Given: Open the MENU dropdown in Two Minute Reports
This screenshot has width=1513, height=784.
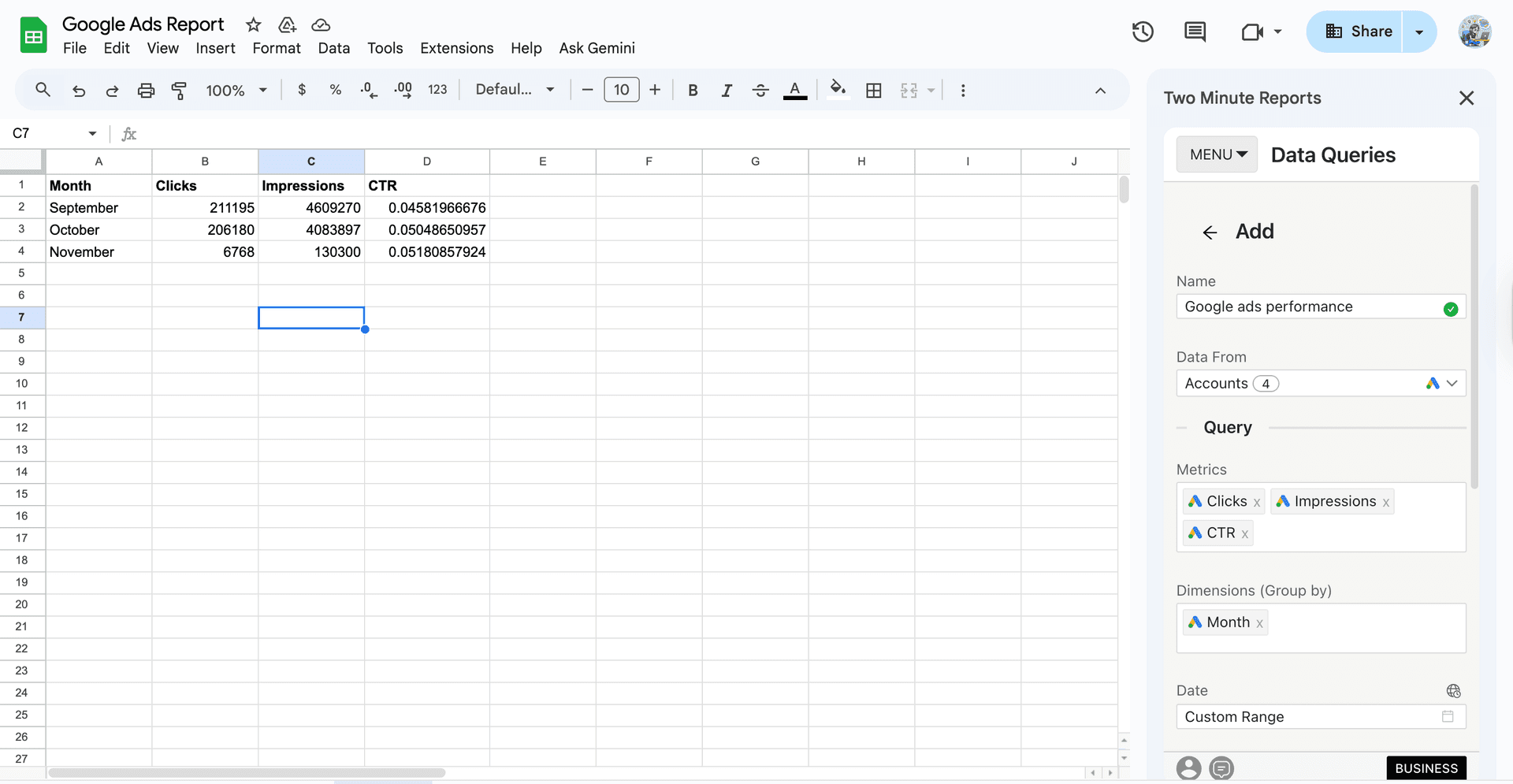Looking at the screenshot, I should [1216, 154].
